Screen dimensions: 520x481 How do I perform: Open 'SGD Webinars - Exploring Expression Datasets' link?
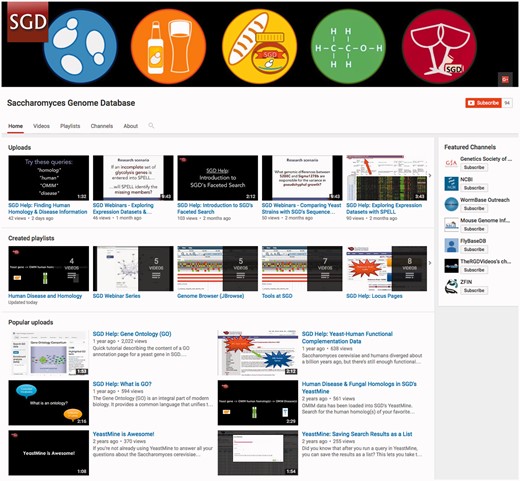click(x=123, y=208)
